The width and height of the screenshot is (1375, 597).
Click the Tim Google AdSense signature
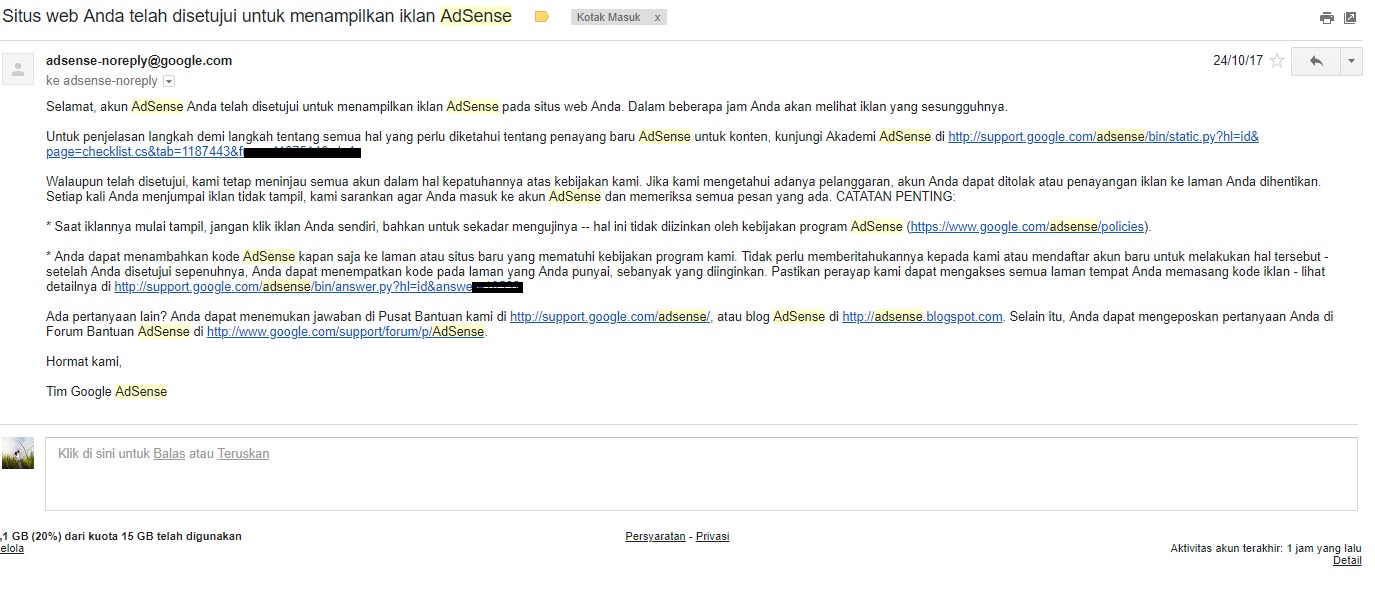(107, 392)
